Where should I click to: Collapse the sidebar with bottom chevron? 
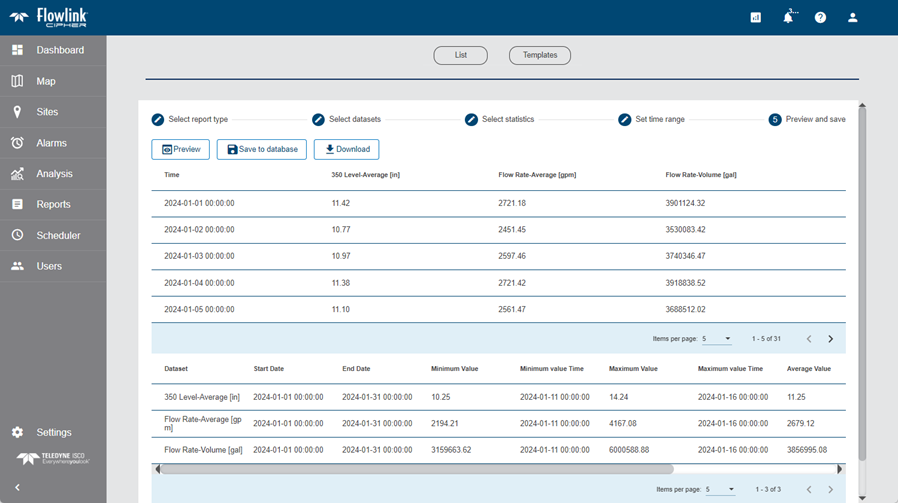click(17, 487)
